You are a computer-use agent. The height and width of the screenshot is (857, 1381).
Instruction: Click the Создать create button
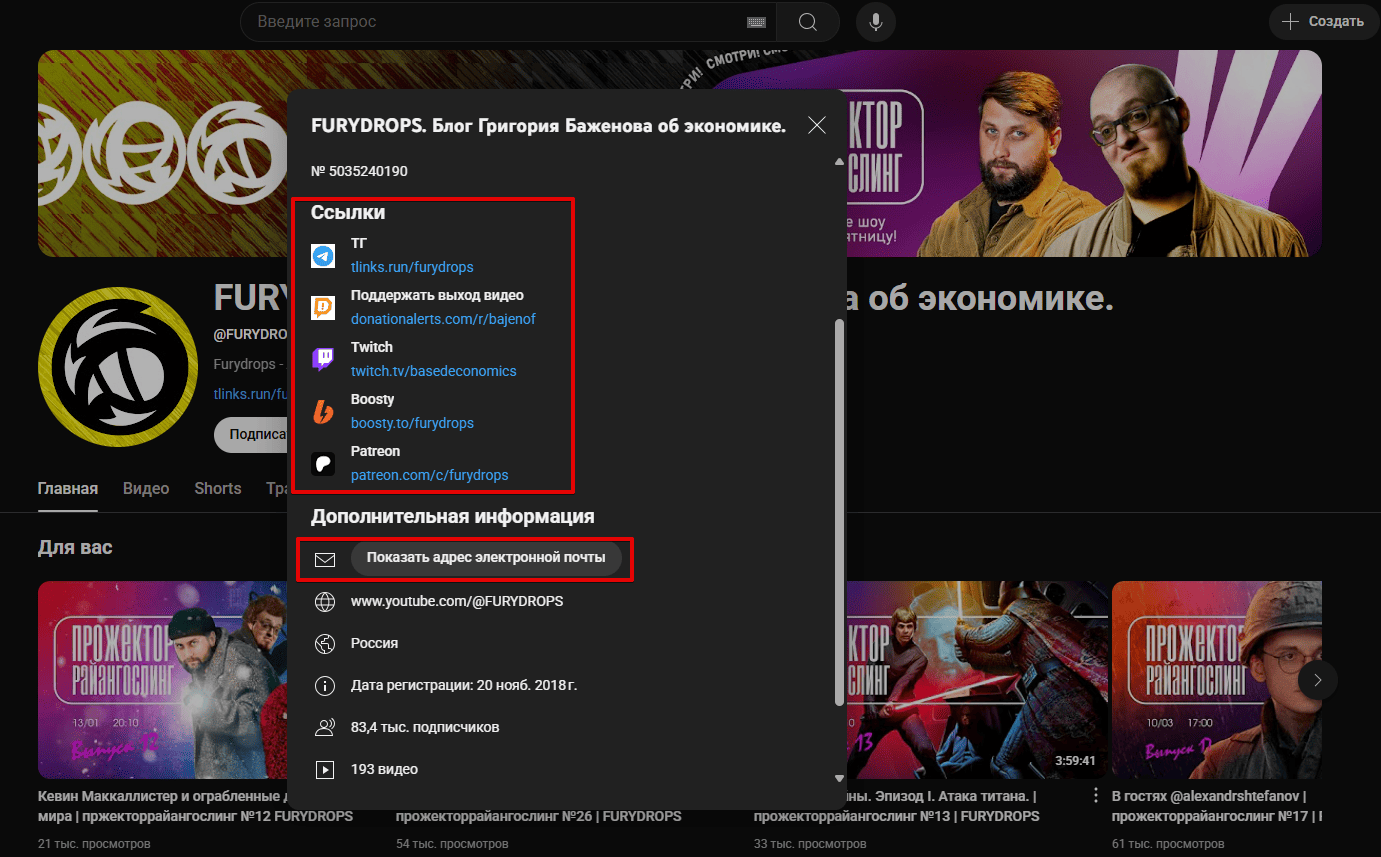pyautogui.click(x=1322, y=21)
